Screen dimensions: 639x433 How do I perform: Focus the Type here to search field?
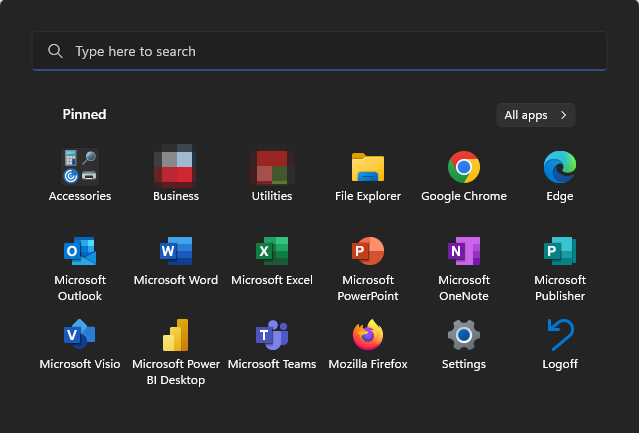tap(320, 51)
